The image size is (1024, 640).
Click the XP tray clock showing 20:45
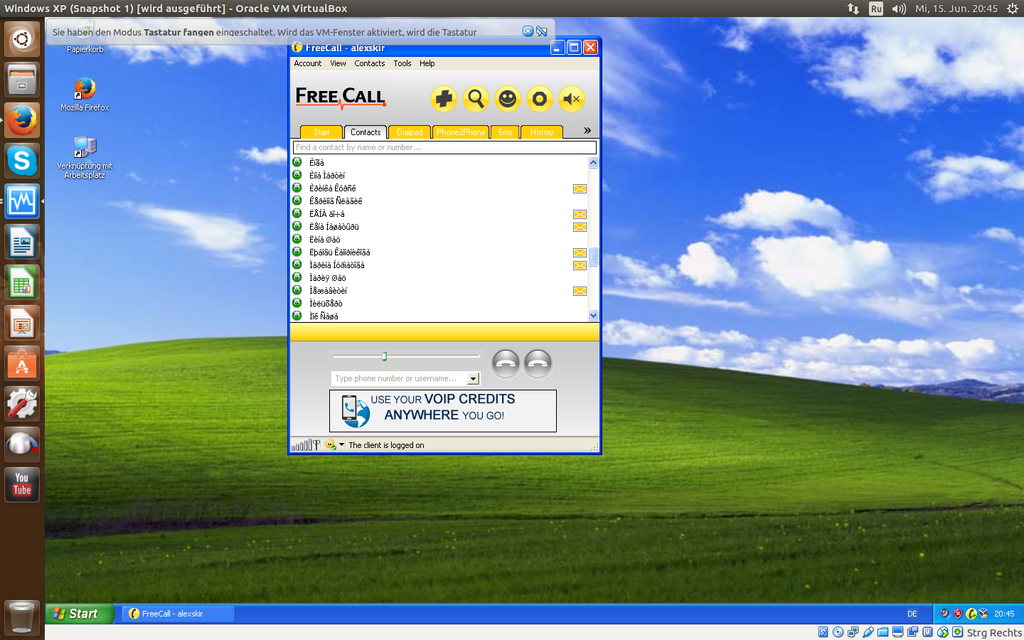point(1004,614)
